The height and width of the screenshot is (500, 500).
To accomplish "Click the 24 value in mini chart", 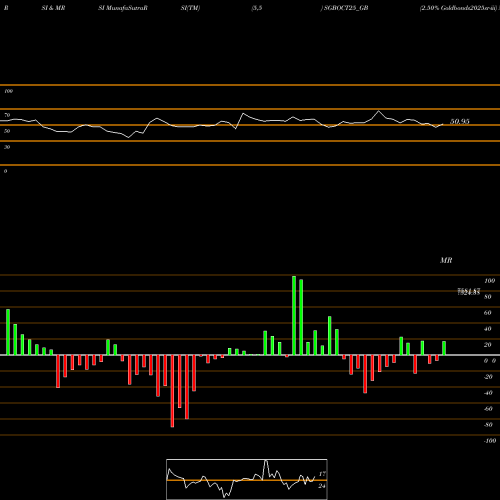I will pos(322,486).
